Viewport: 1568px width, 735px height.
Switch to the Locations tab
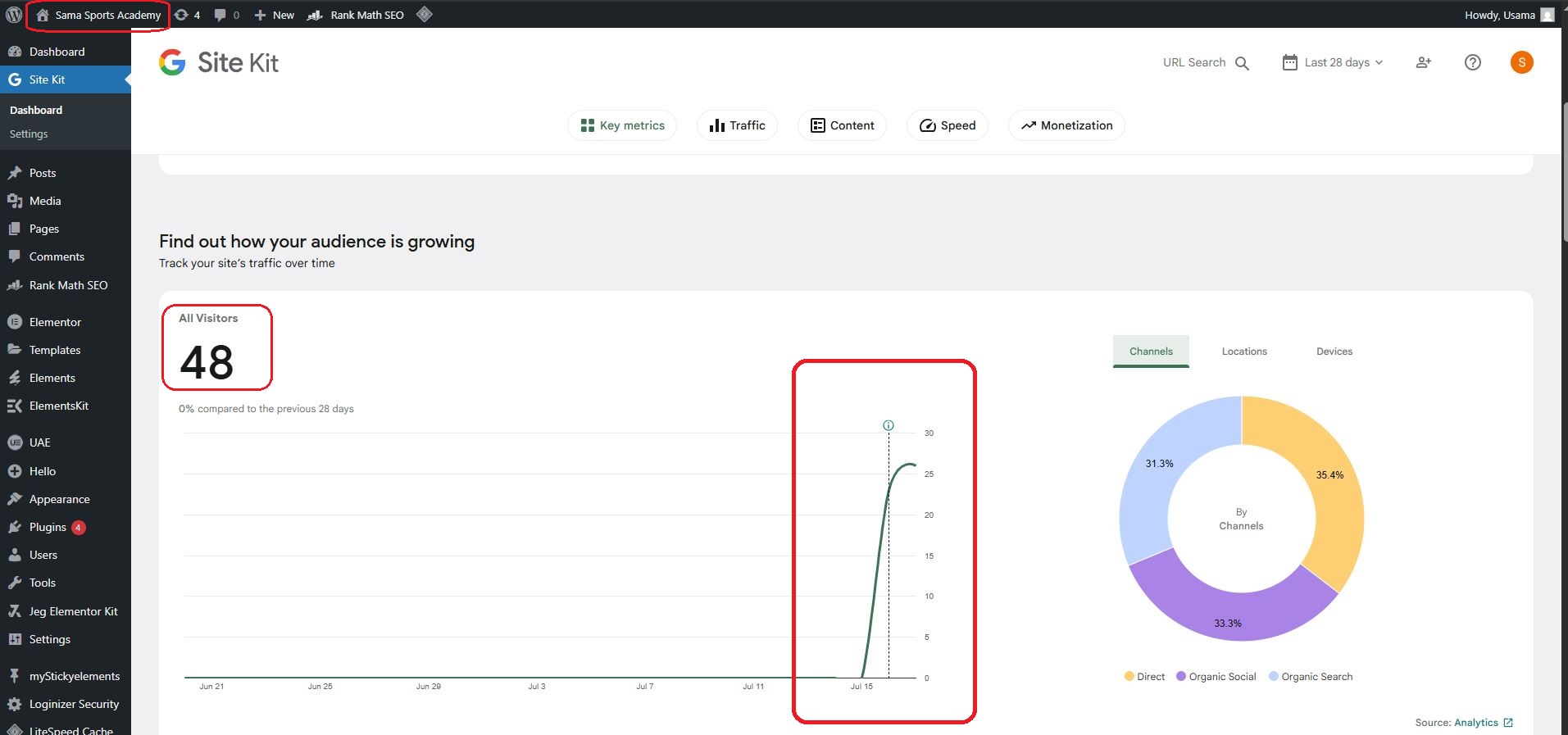(x=1243, y=352)
